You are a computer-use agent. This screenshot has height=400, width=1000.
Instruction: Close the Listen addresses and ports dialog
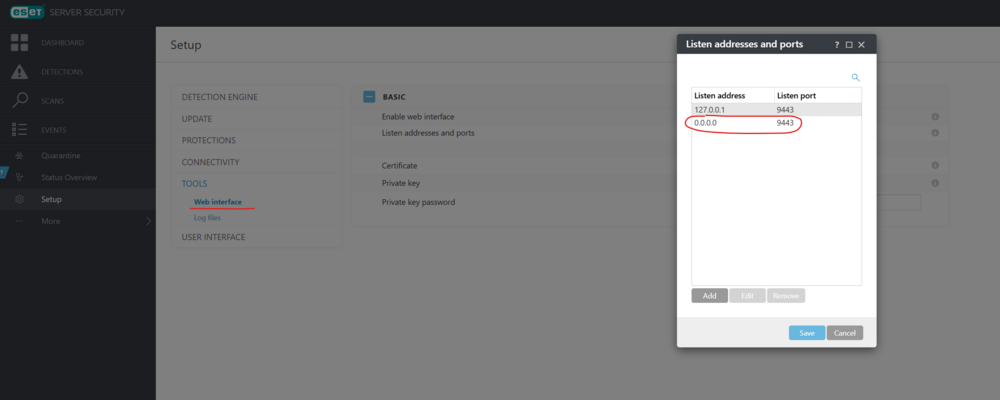[x=861, y=45]
